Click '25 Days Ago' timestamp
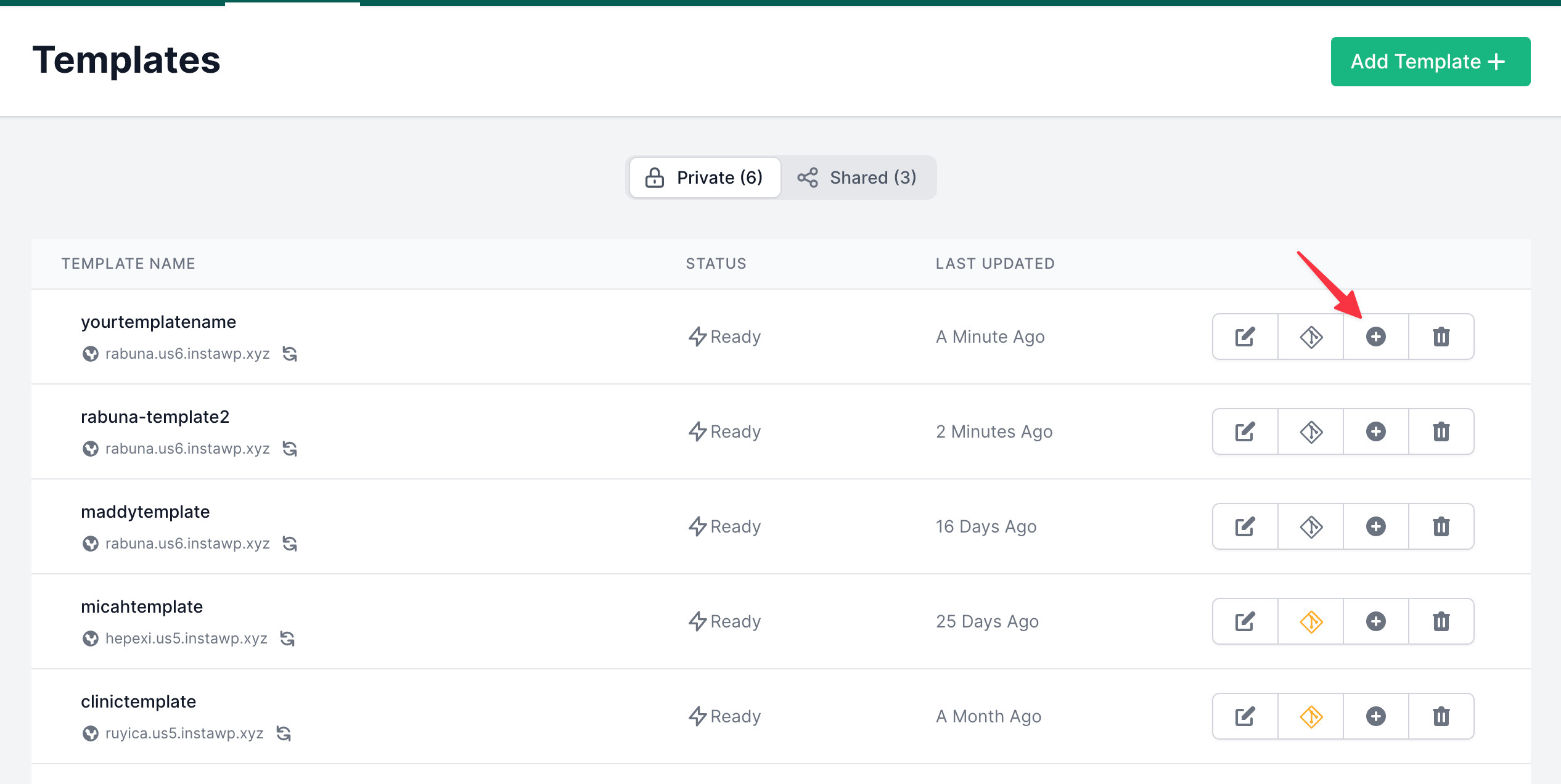The image size is (1561, 784). (x=987, y=621)
